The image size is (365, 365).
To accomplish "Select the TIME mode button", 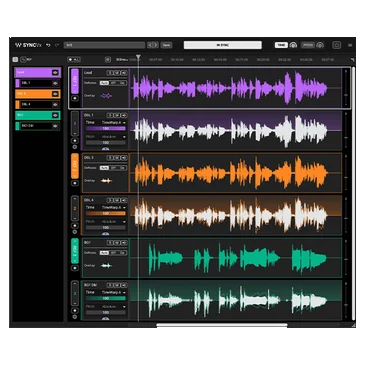I will (281, 45).
